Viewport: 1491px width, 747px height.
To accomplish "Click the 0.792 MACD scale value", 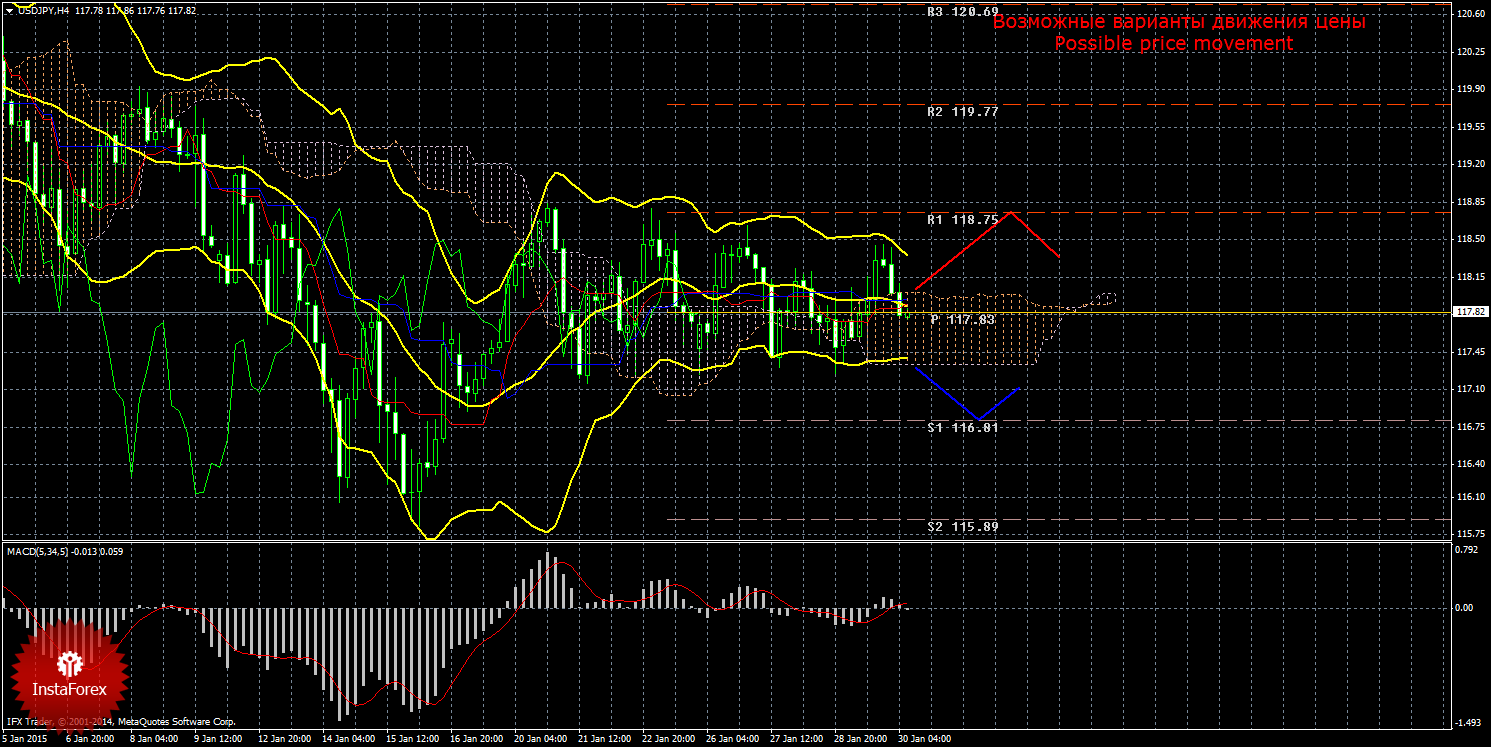I will pyautogui.click(x=1466, y=550).
